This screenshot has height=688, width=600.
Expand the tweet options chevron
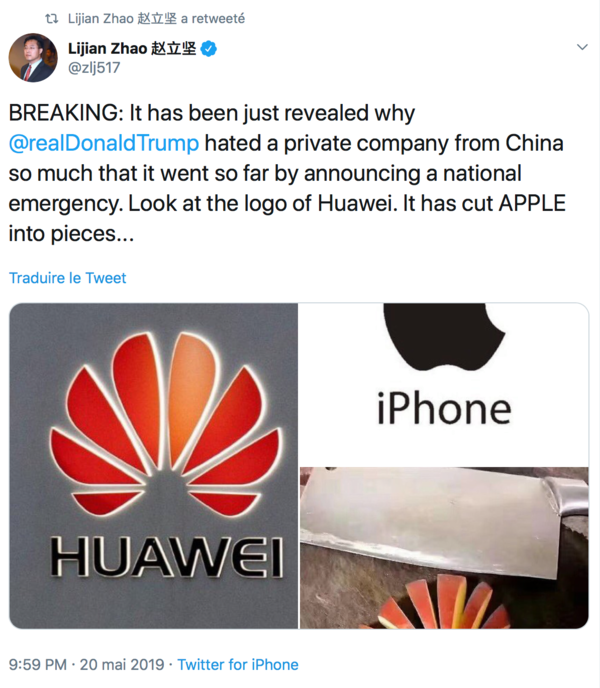click(582, 47)
